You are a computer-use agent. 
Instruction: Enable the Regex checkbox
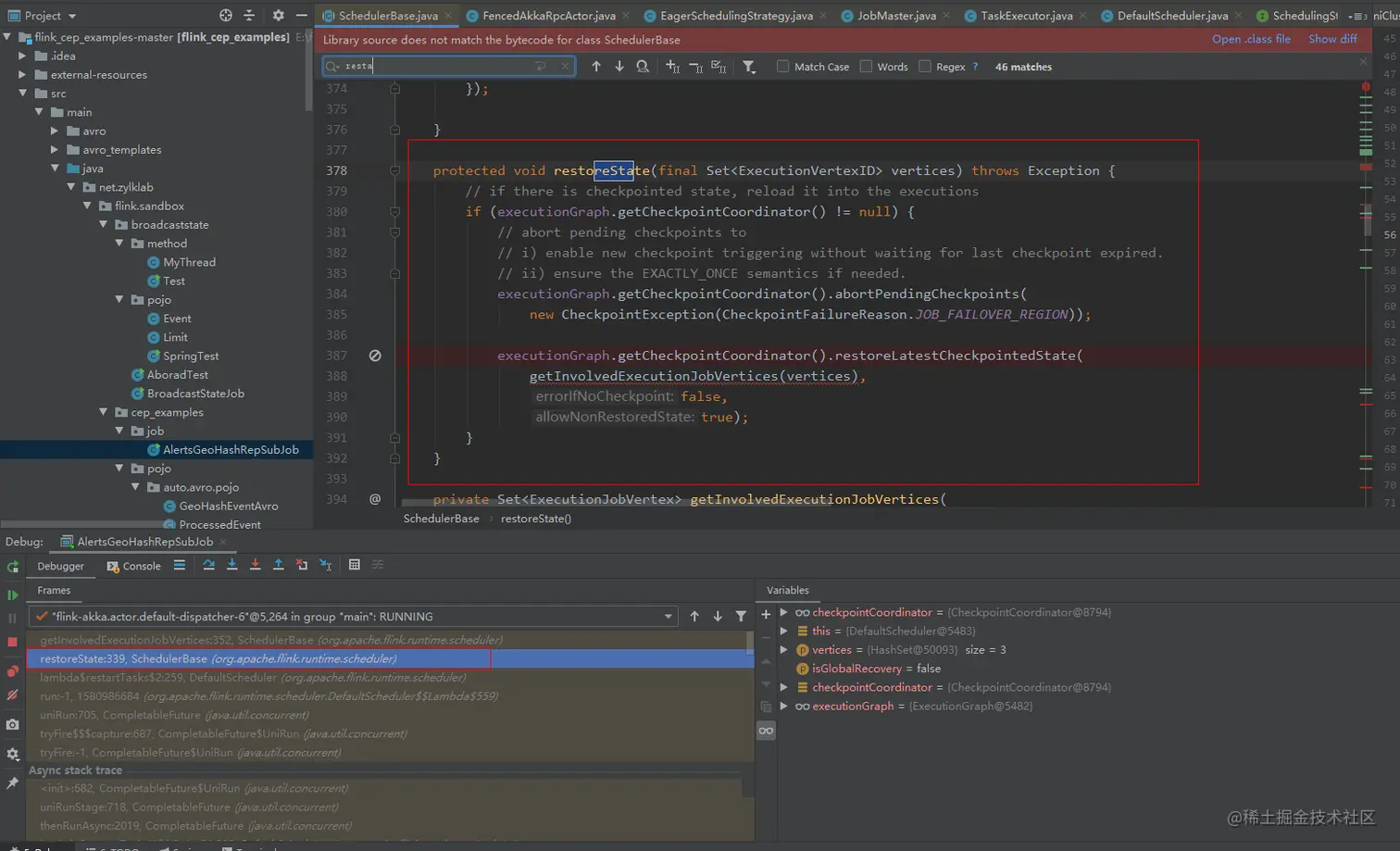click(925, 67)
